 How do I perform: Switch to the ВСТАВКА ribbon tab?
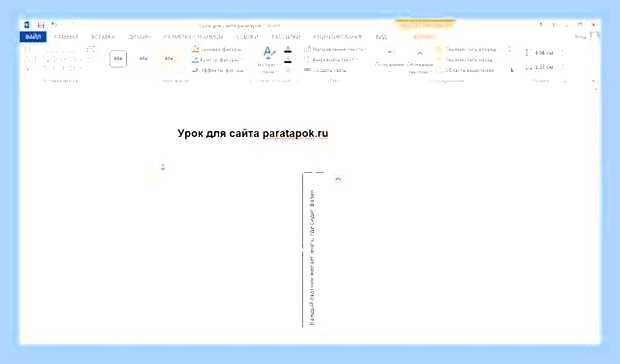(103, 37)
